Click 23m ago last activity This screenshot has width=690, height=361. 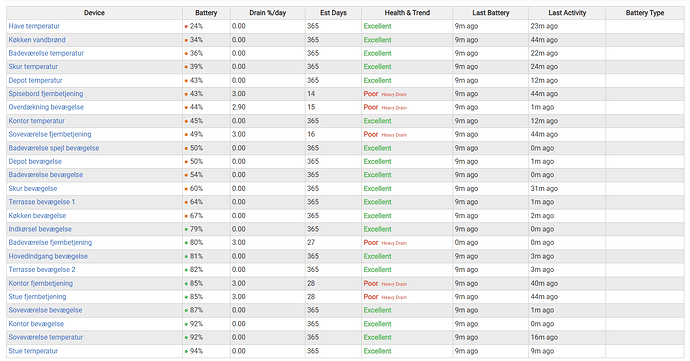pyautogui.click(x=544, y=26)
